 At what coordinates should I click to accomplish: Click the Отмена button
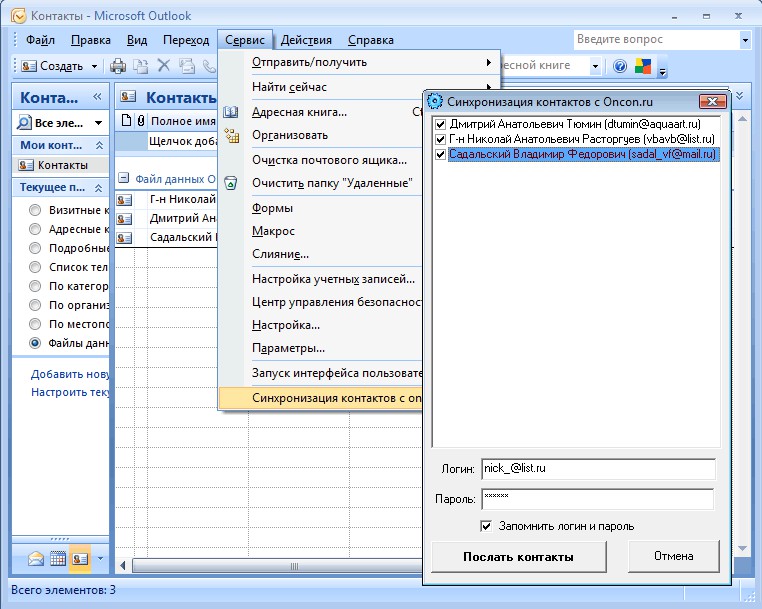674,556
